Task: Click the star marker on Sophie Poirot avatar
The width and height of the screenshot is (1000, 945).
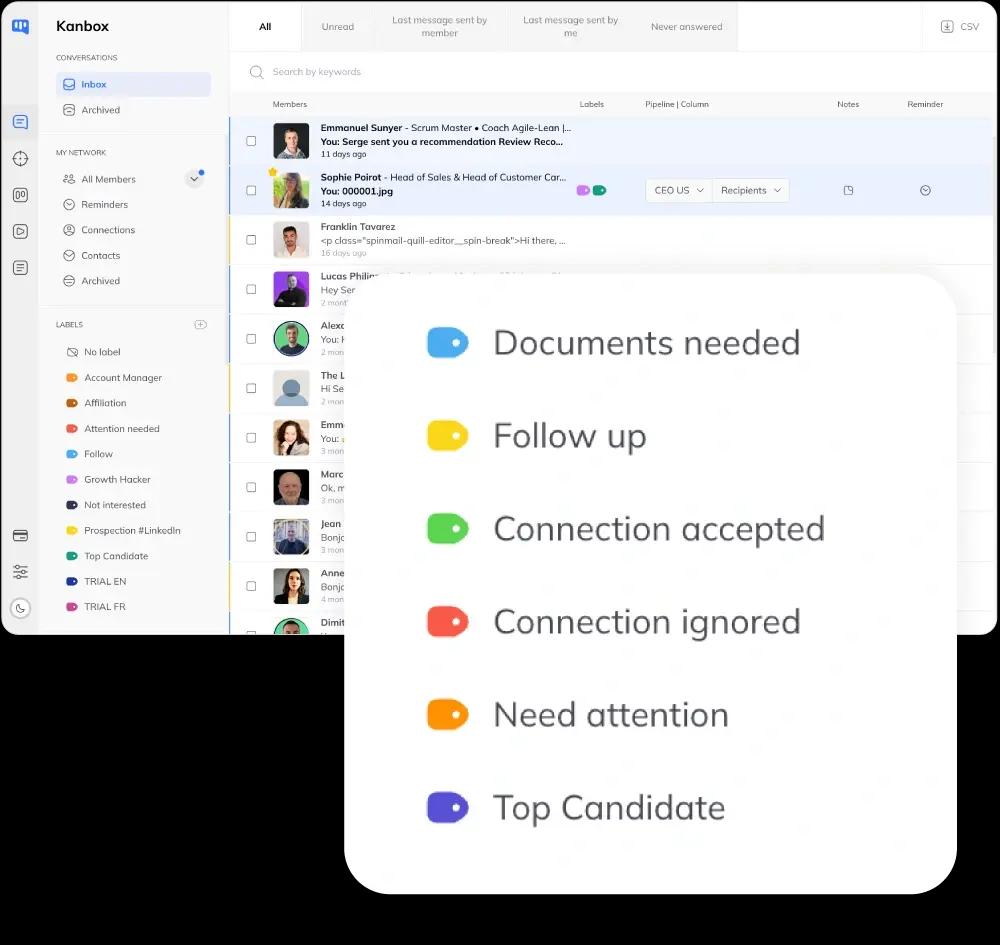Action: [273, 172]
